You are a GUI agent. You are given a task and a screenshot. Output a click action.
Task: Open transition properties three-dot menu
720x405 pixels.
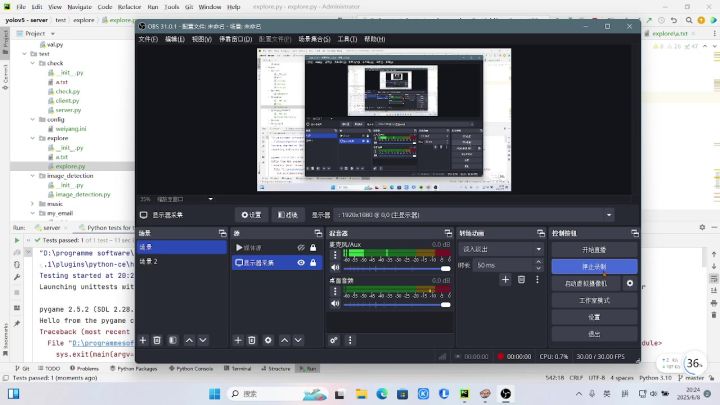pos(537,280)
